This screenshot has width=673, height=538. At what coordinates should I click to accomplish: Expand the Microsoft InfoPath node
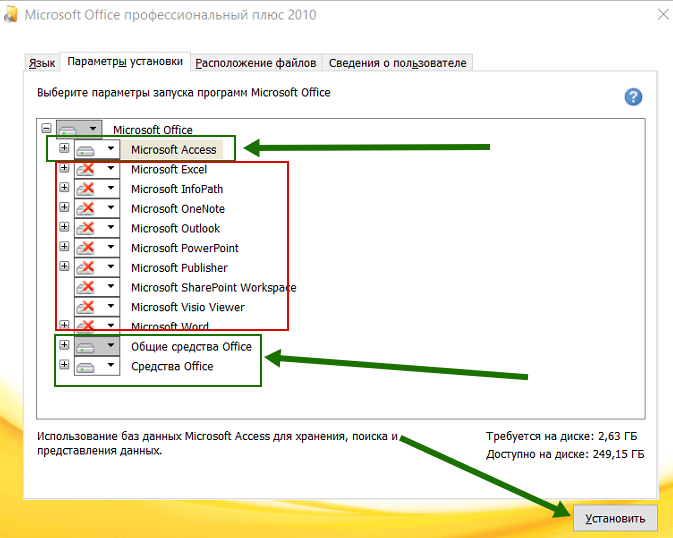[x=64, y=187]
